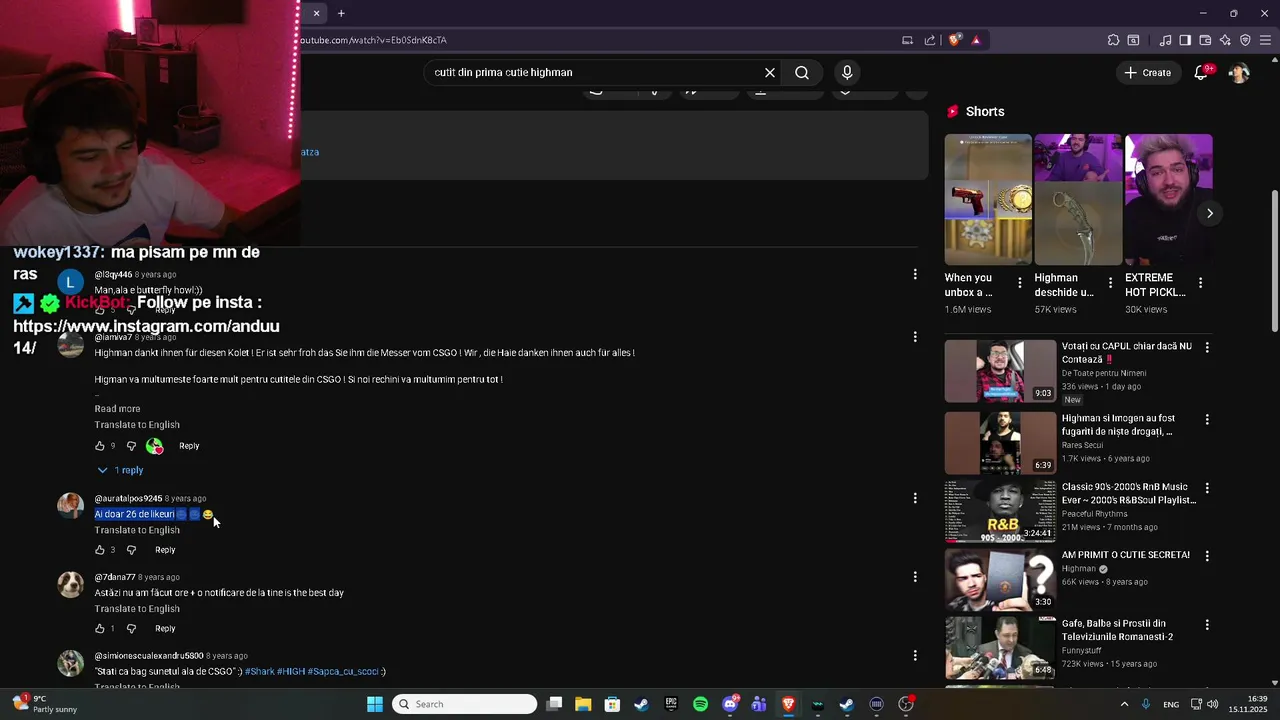Open 'When you unbox a...' Short thumbnail

pyautogui.click(x=988, y=199)
